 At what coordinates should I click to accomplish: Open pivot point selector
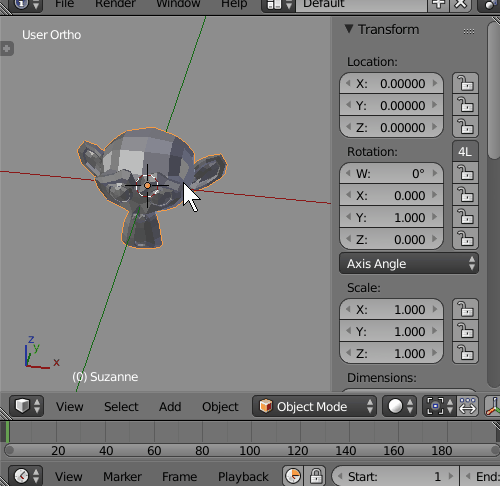point(439,406)
